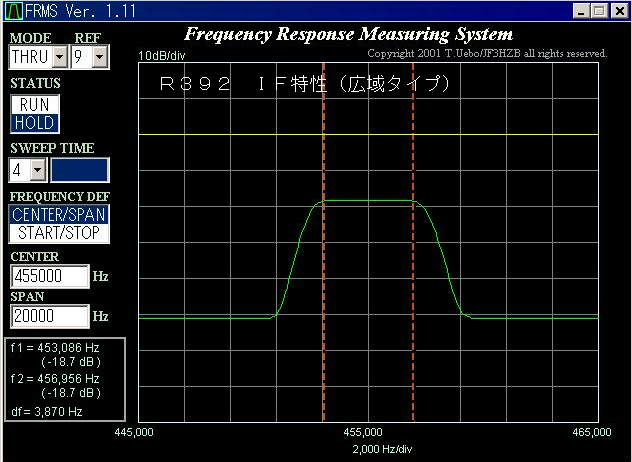The image size is (632, 462).
Task: Click the Copyright 2001 T.Uebo notice
Action: click(x=487, y=53)
